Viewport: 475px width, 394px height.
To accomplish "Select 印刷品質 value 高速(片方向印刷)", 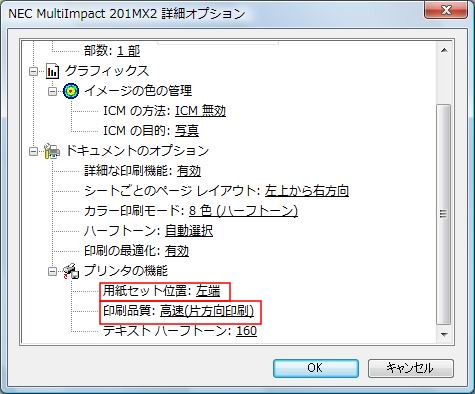I will tap(207, 311).
